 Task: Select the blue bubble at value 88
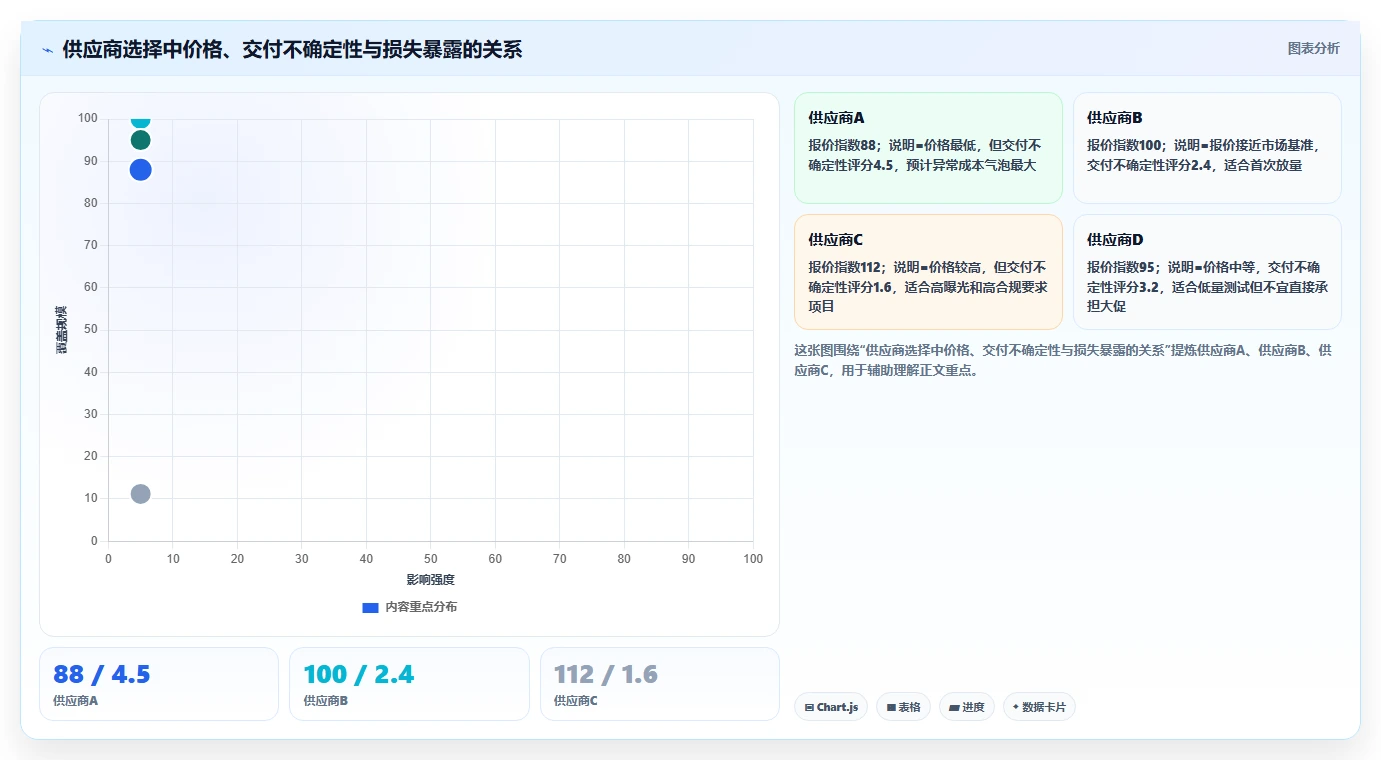[x=140, y=170]
